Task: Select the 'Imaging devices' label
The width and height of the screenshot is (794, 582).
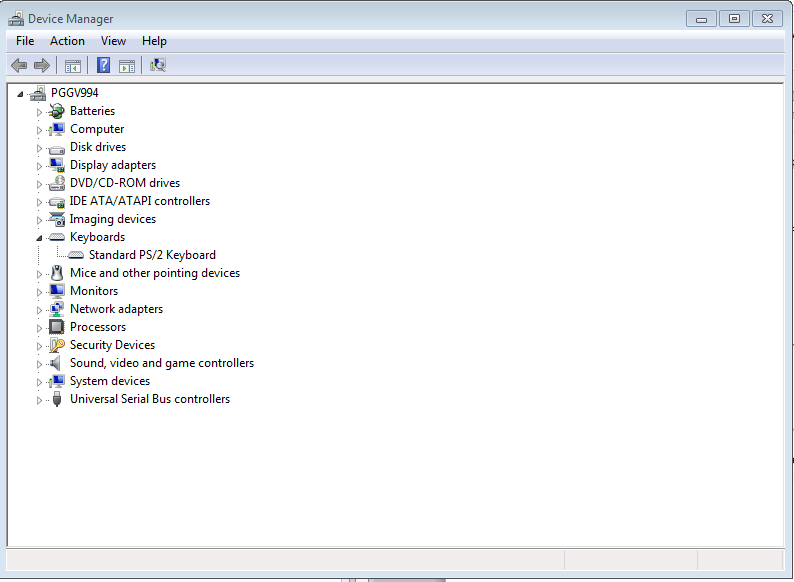Action: tap(112, 219)
